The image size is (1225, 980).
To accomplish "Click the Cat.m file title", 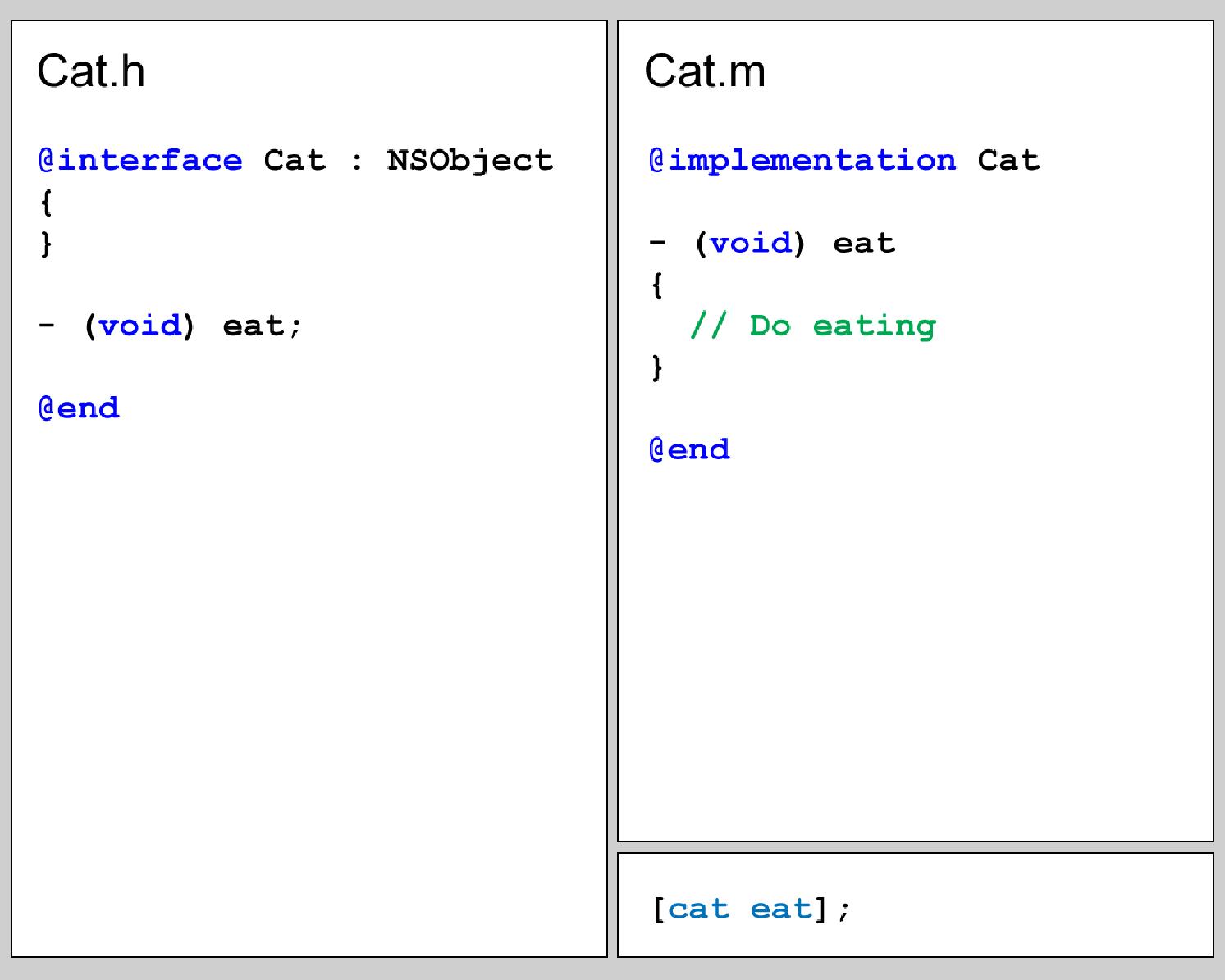I will (x=705, y=71).
